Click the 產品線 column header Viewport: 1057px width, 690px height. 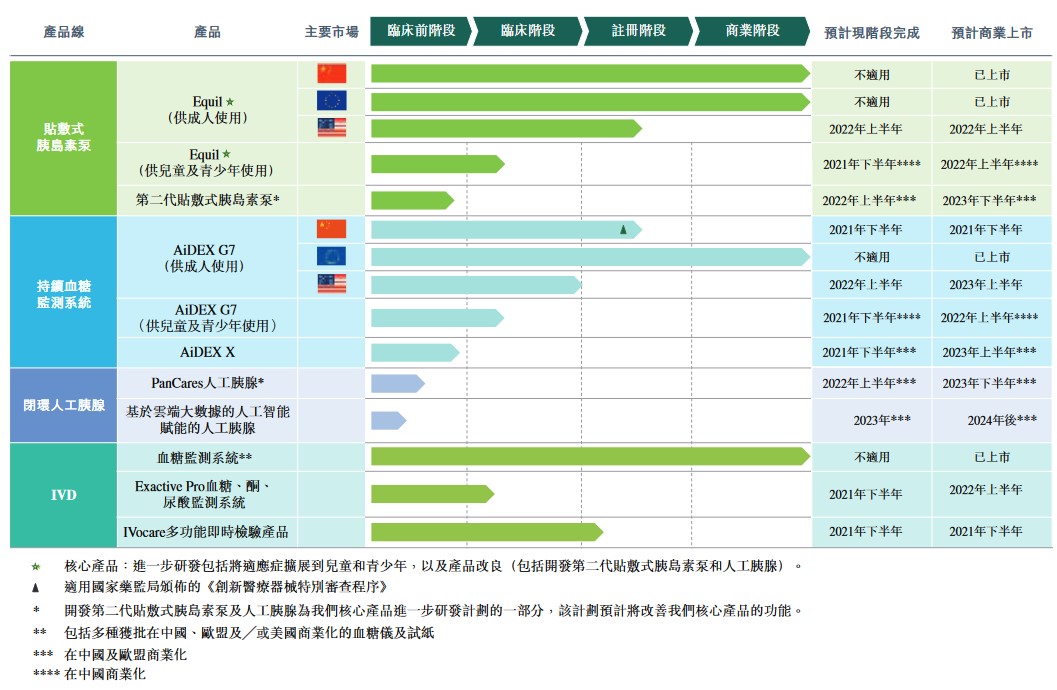(x=63, y=32)
